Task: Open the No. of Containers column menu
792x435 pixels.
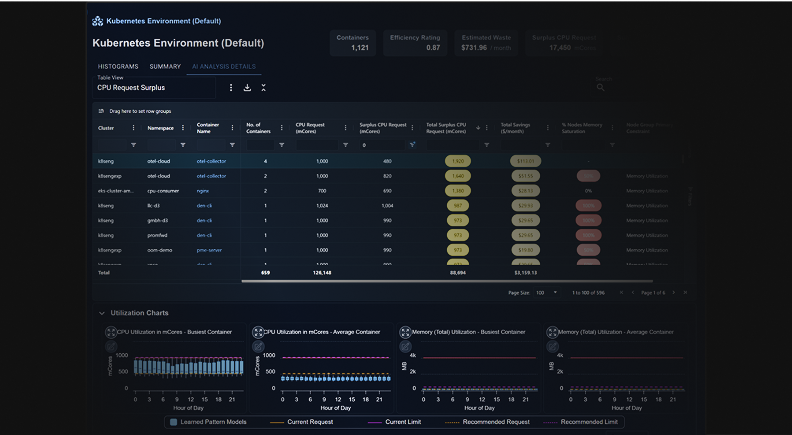Action: click(281, 128)
